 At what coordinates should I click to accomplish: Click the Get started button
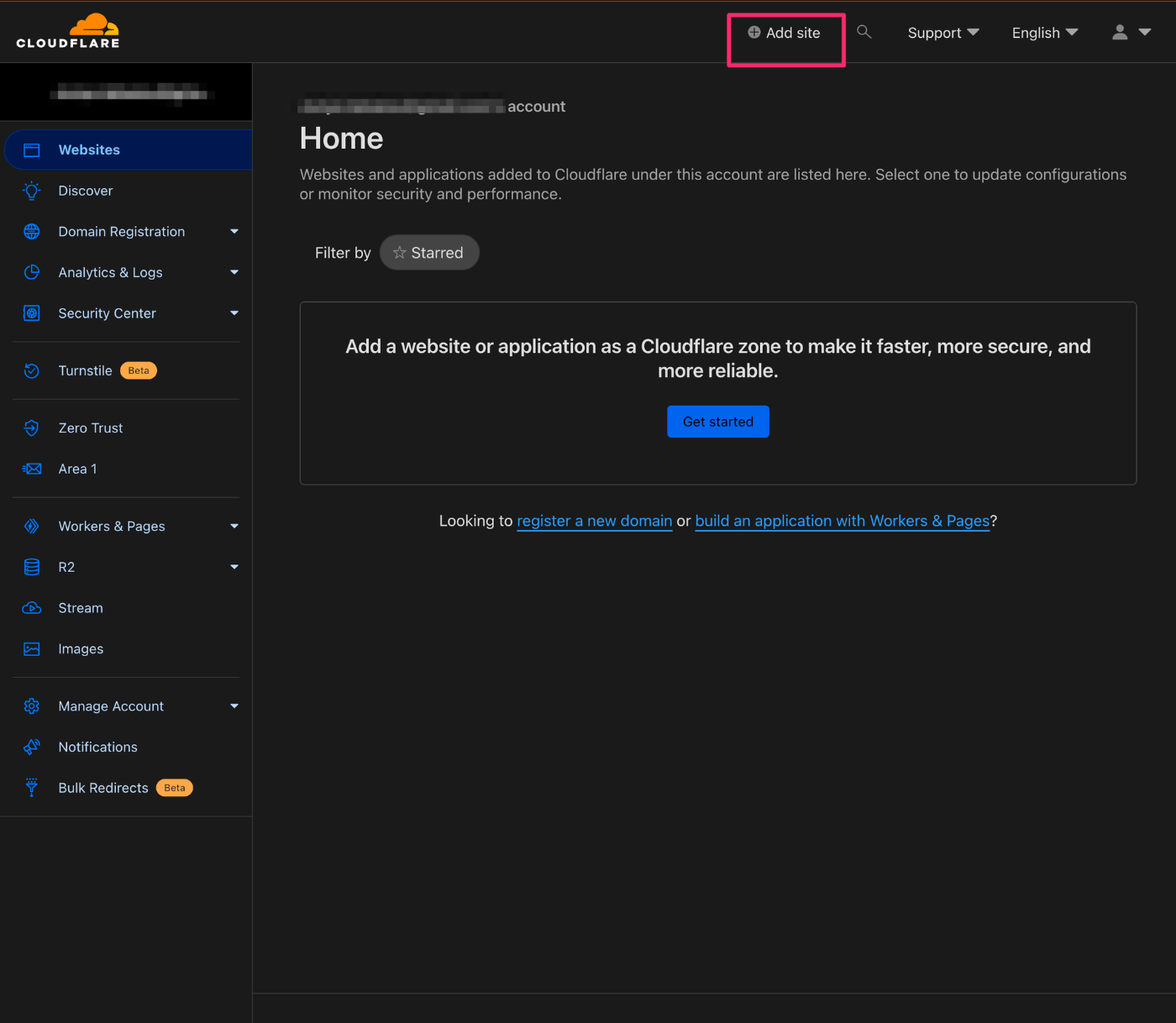(x=718, y=422)
